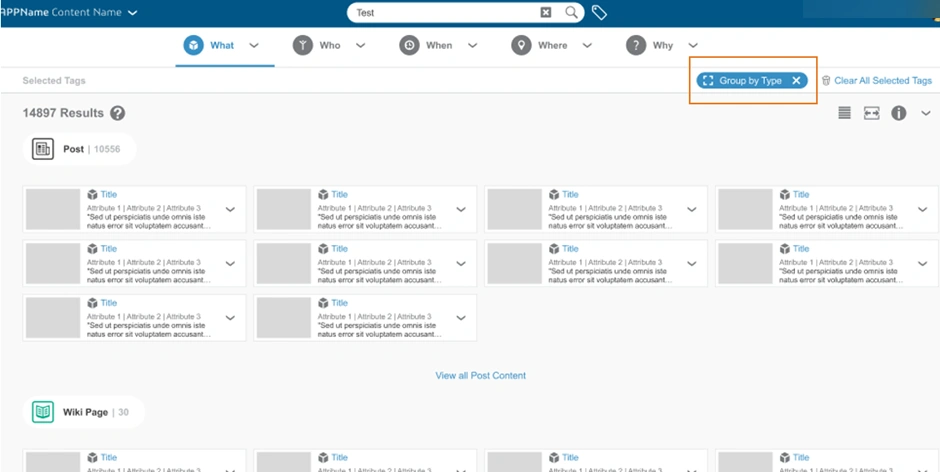Screen dimensions: 940x472
Task: Click the Why question mark icon
Action: [636, 46]
